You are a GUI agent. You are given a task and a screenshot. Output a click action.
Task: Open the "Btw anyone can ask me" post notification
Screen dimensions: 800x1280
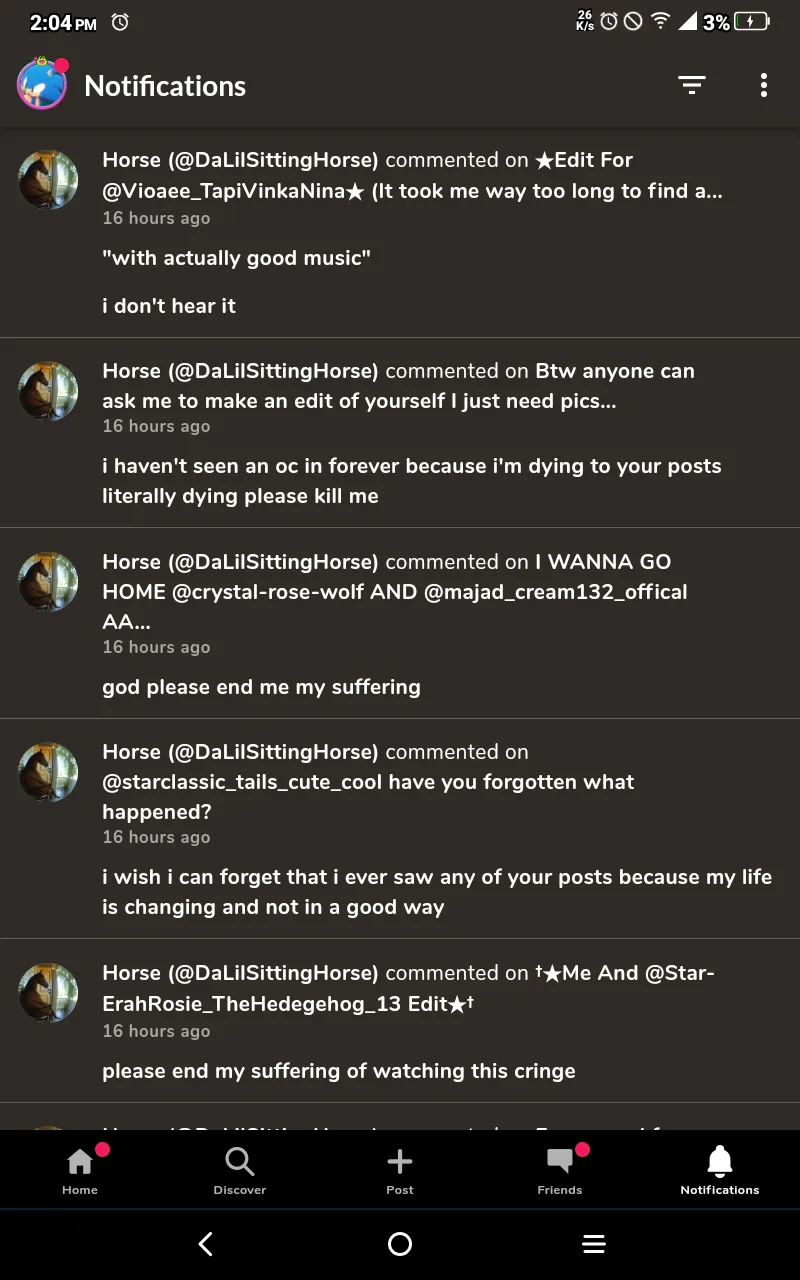[x=398, y=386]
